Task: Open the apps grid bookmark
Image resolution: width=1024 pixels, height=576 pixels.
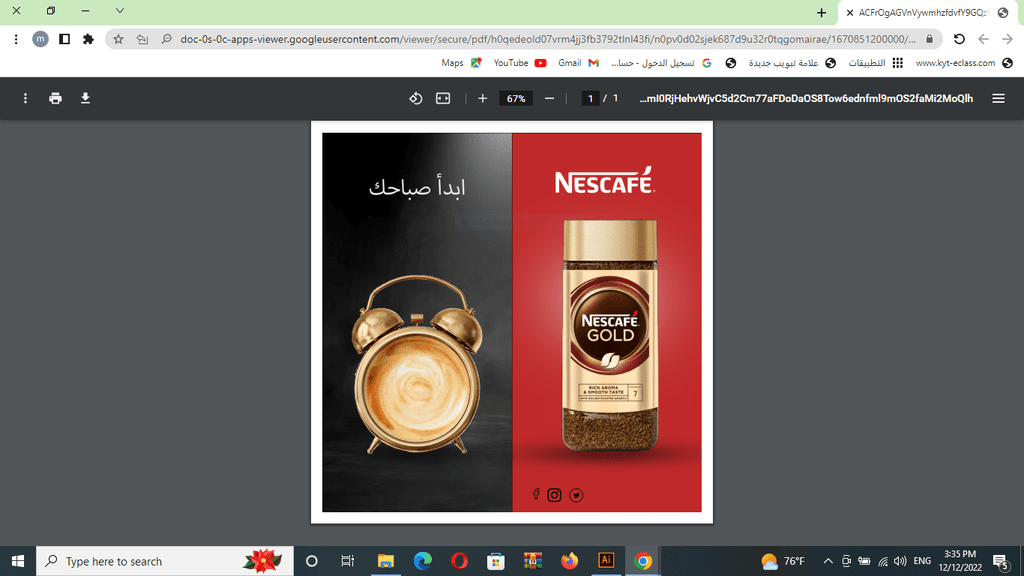Action: pos(875,63)
